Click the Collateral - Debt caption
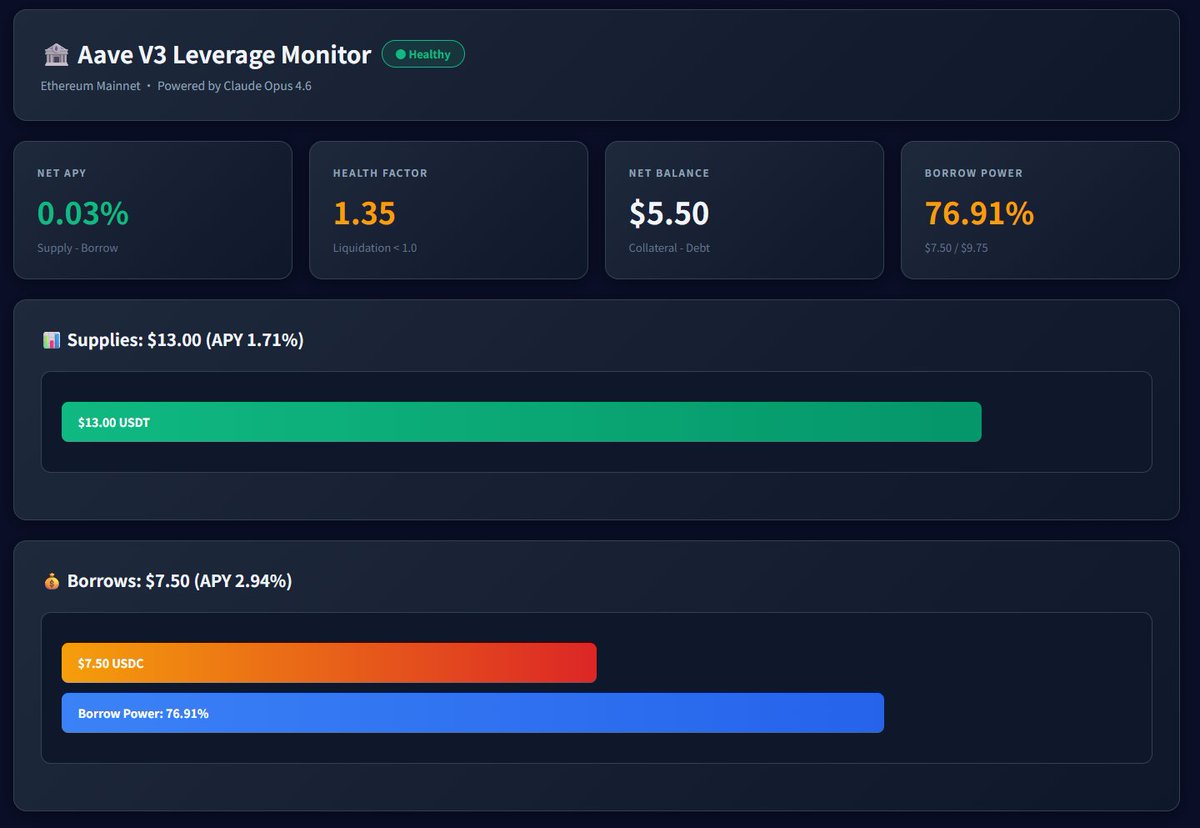The width and height of the screenshot is (1200, 828). [669, 248]
